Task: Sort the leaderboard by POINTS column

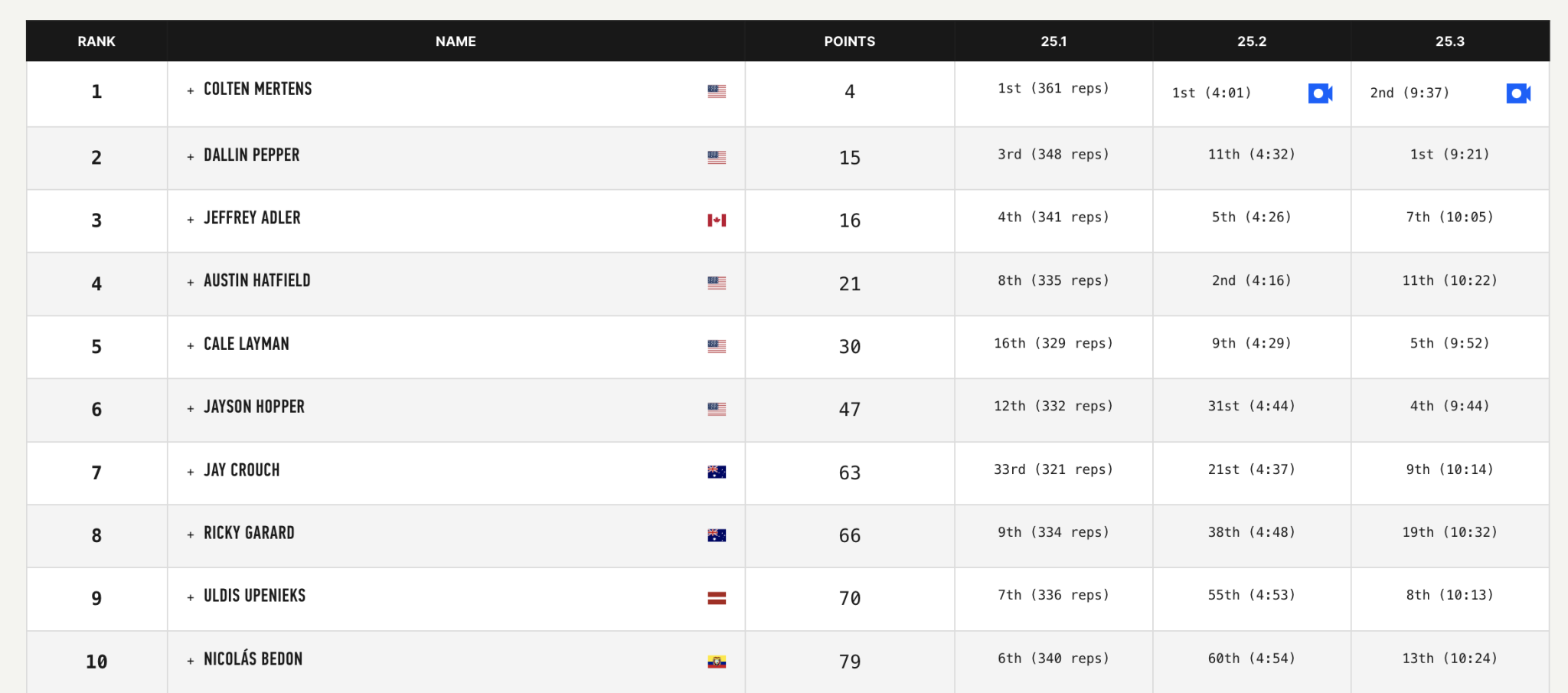Action: click(849, 41)
